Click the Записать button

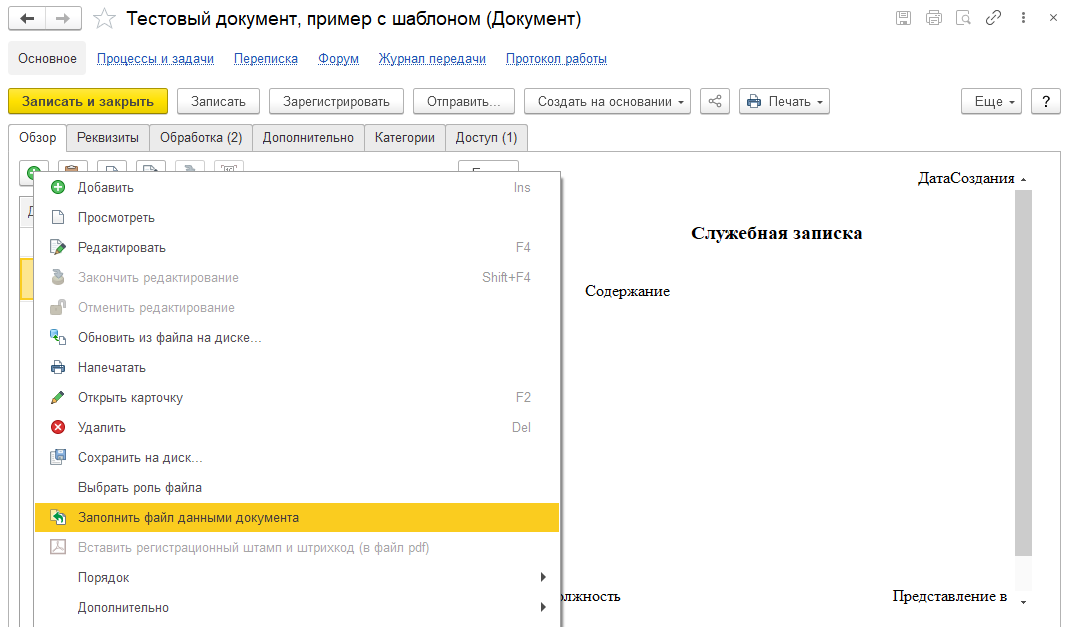[x=218, y=101]
